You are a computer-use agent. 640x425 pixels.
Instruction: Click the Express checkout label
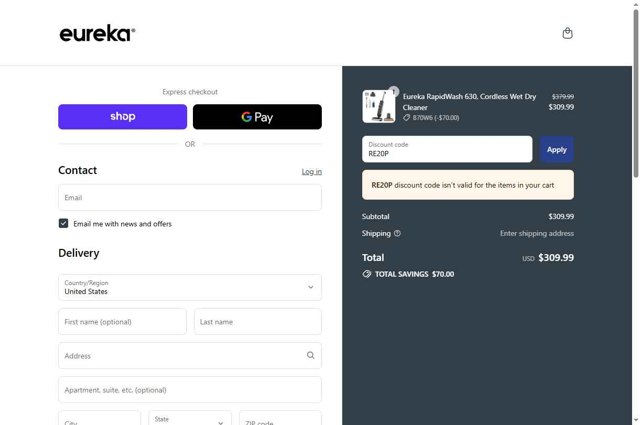[x=190, y=92]
